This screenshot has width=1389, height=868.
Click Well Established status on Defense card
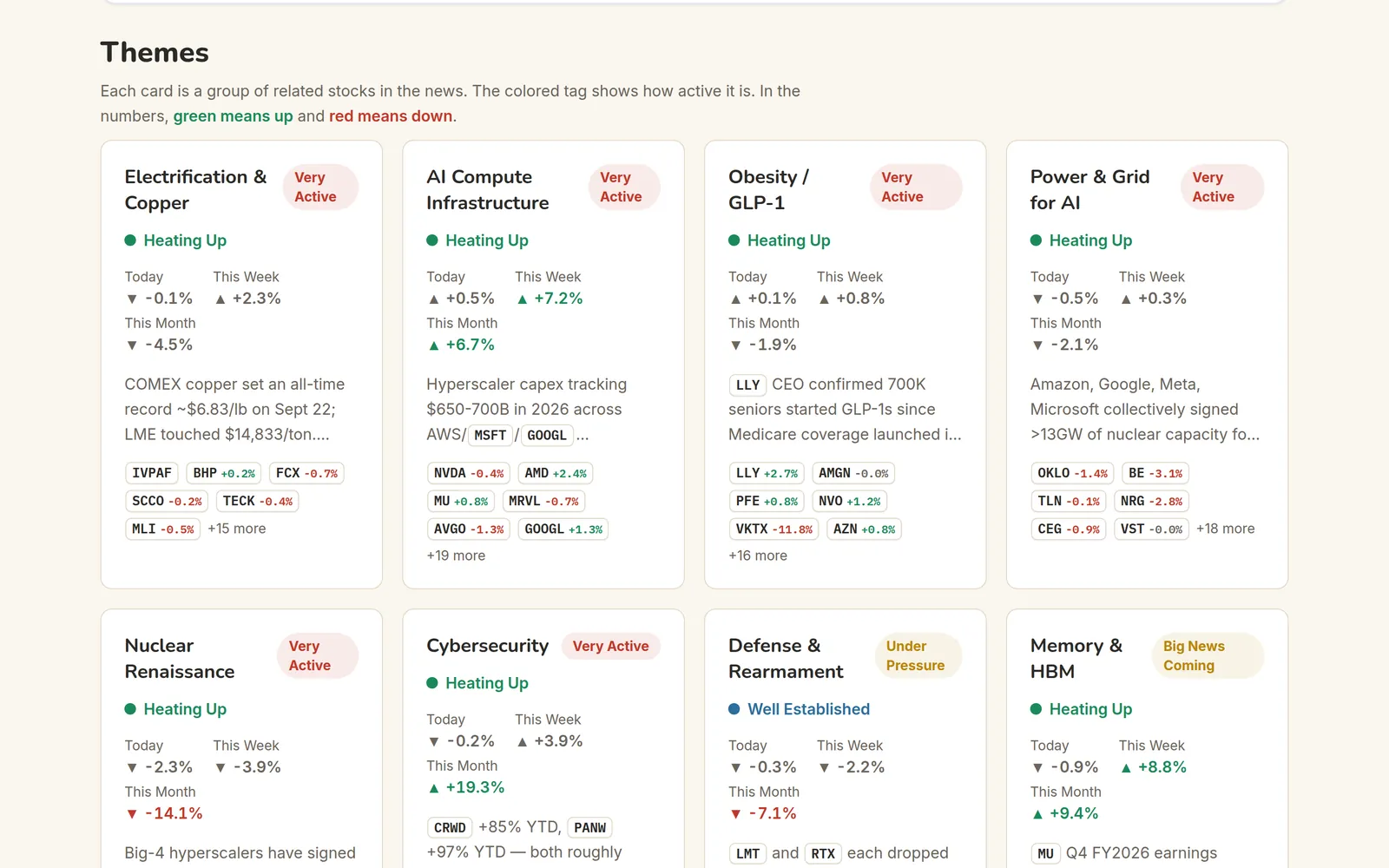799,709
